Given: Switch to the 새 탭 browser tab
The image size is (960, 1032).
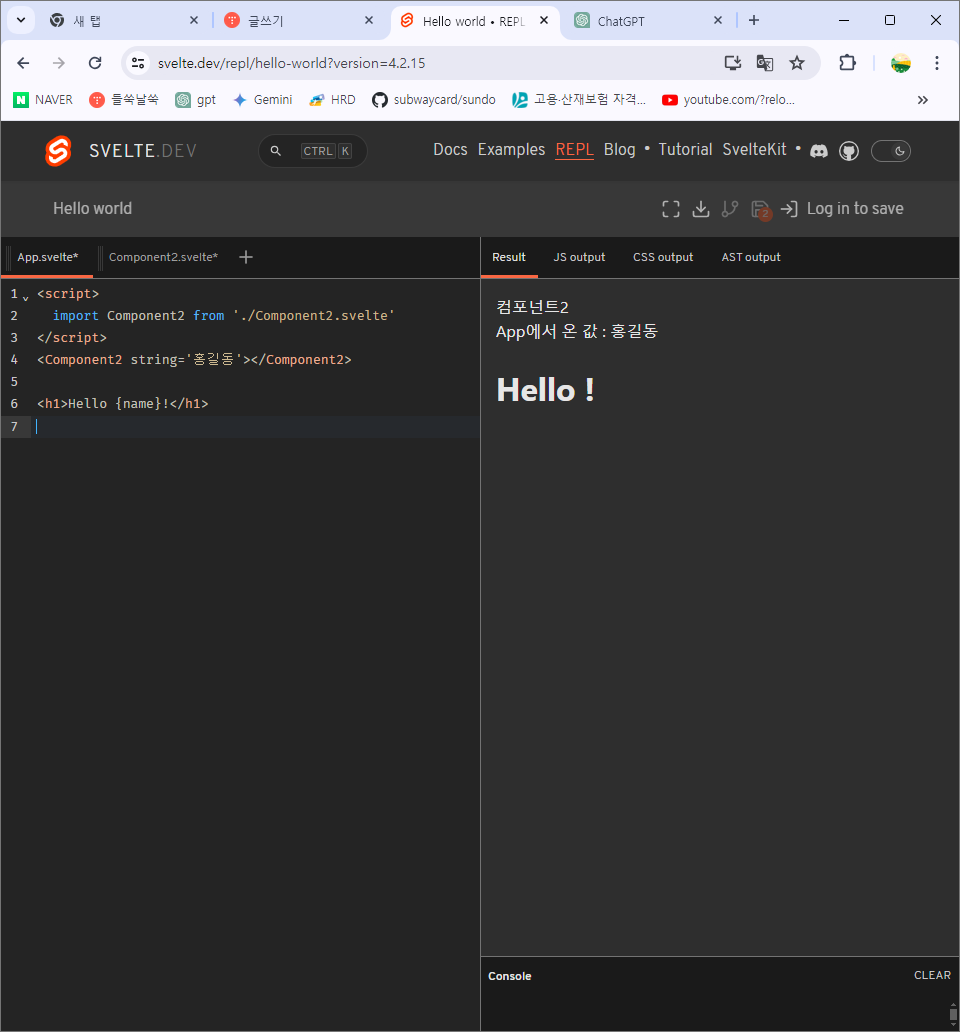Looking at the screenshot, I should [x=125, y=20].
